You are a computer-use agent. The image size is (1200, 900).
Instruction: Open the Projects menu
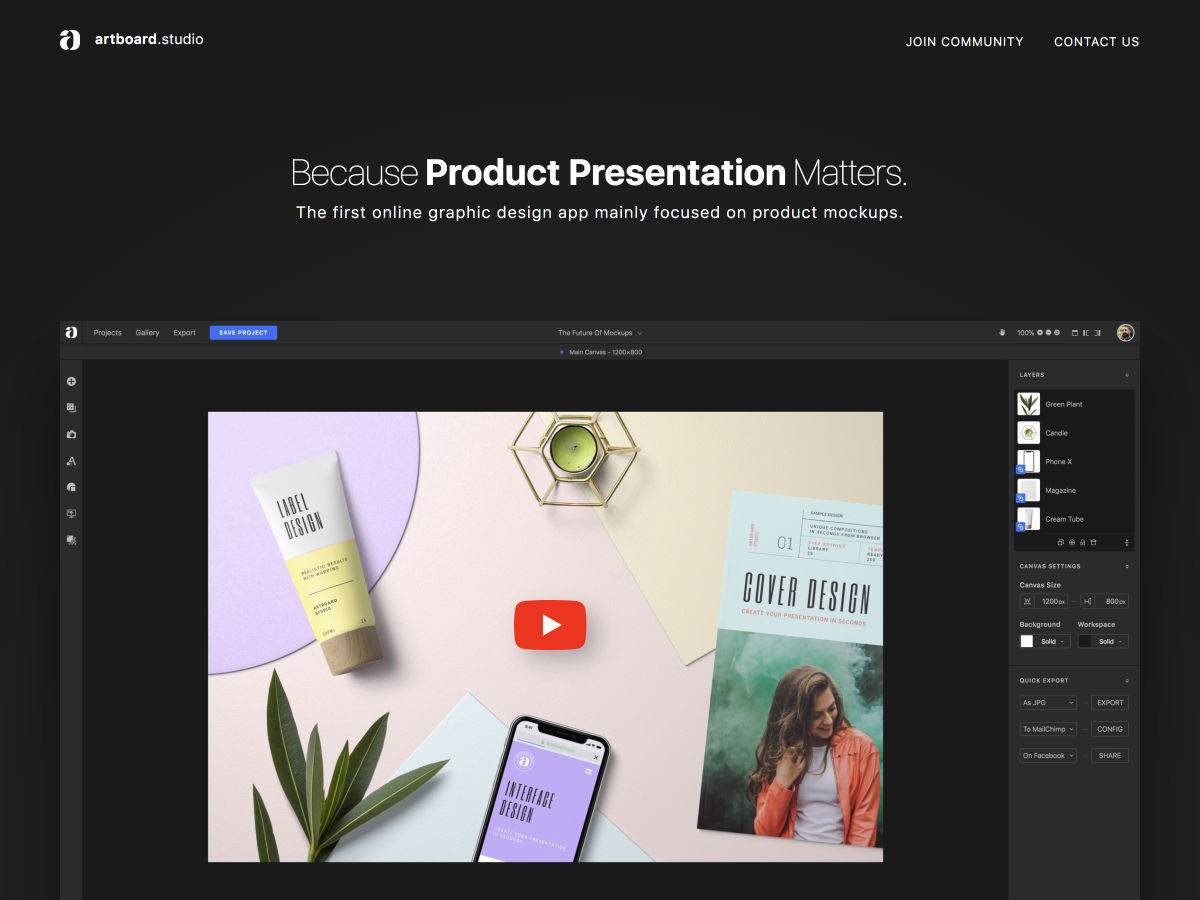click(x=107, y=333)
